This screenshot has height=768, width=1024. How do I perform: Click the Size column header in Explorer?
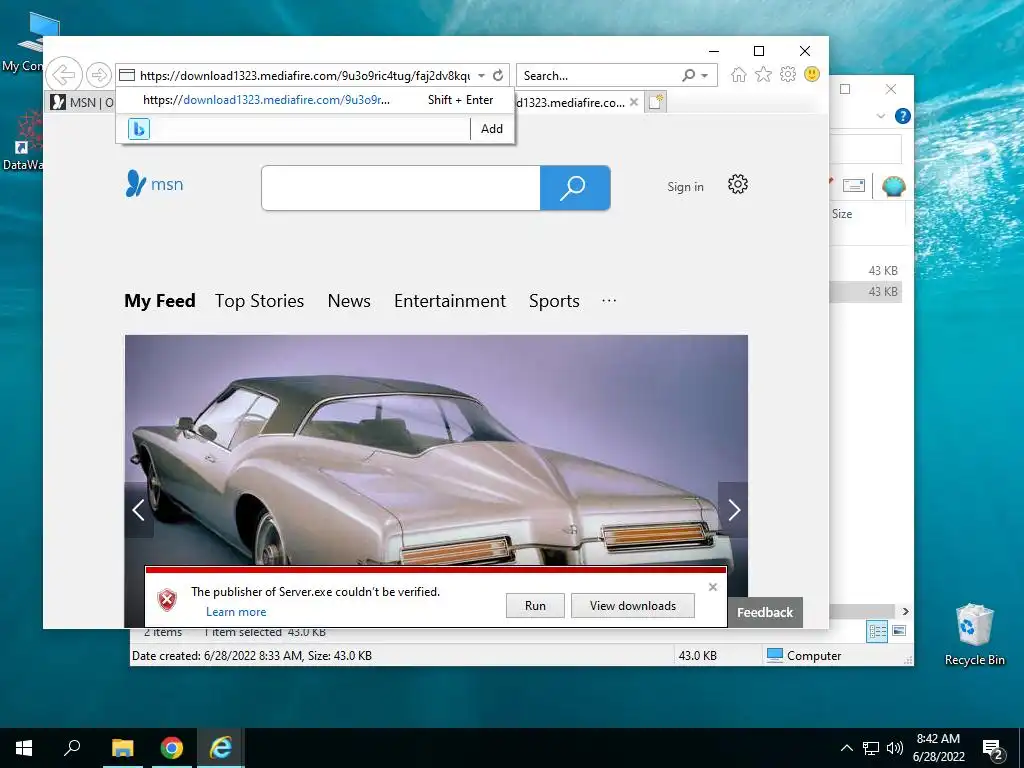point(842,214)
